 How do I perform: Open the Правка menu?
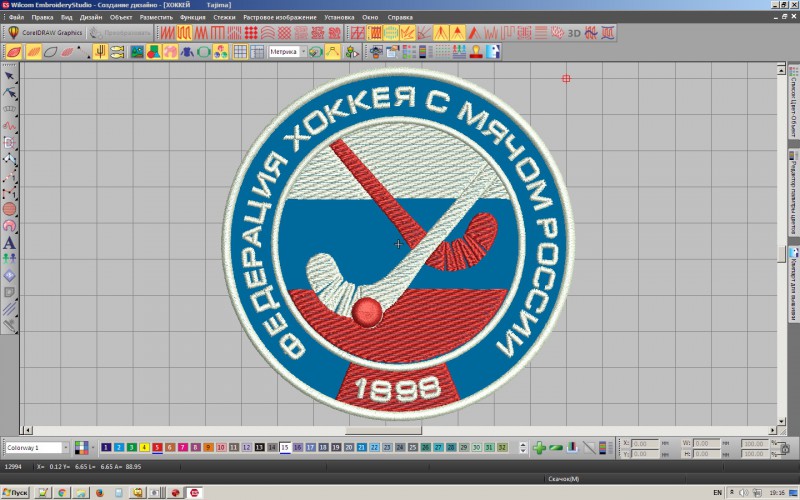tap(42, 17)
